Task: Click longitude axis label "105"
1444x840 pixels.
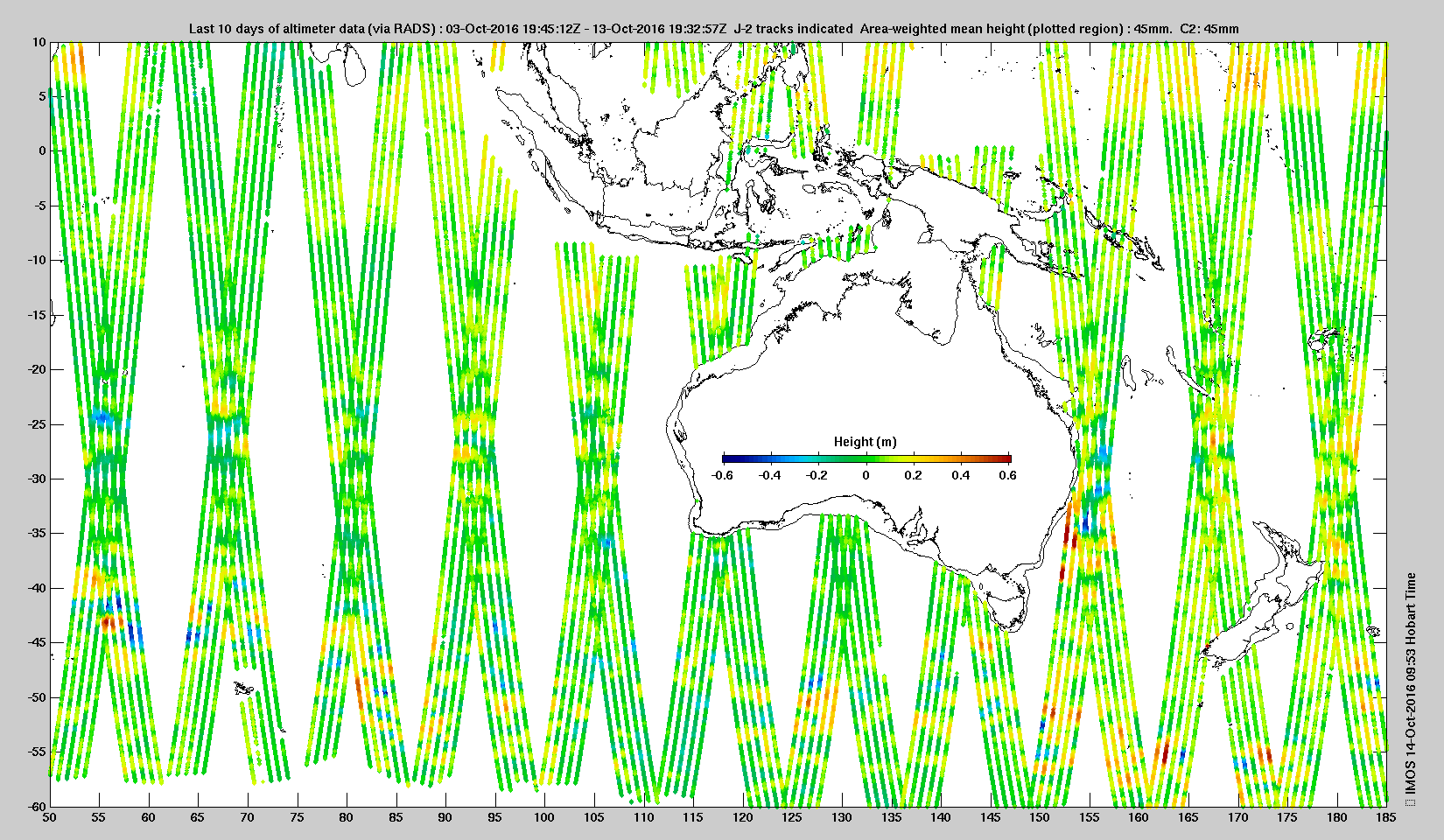Action: point(594,817)
